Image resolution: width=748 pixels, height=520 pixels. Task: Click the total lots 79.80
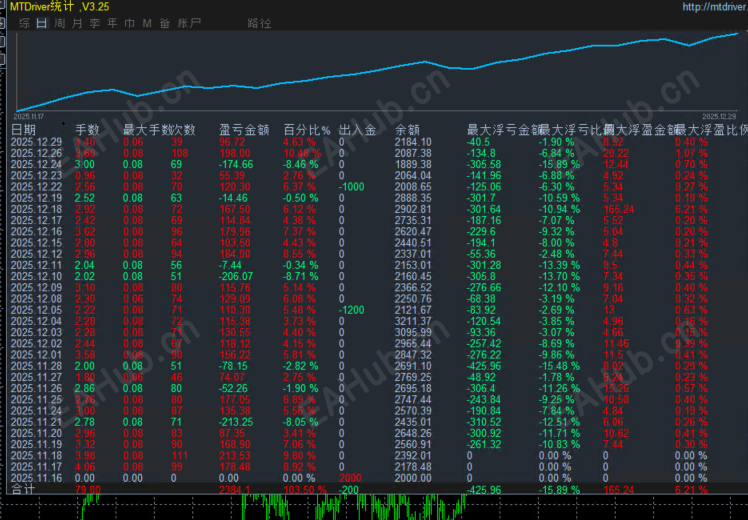[88, 489]
